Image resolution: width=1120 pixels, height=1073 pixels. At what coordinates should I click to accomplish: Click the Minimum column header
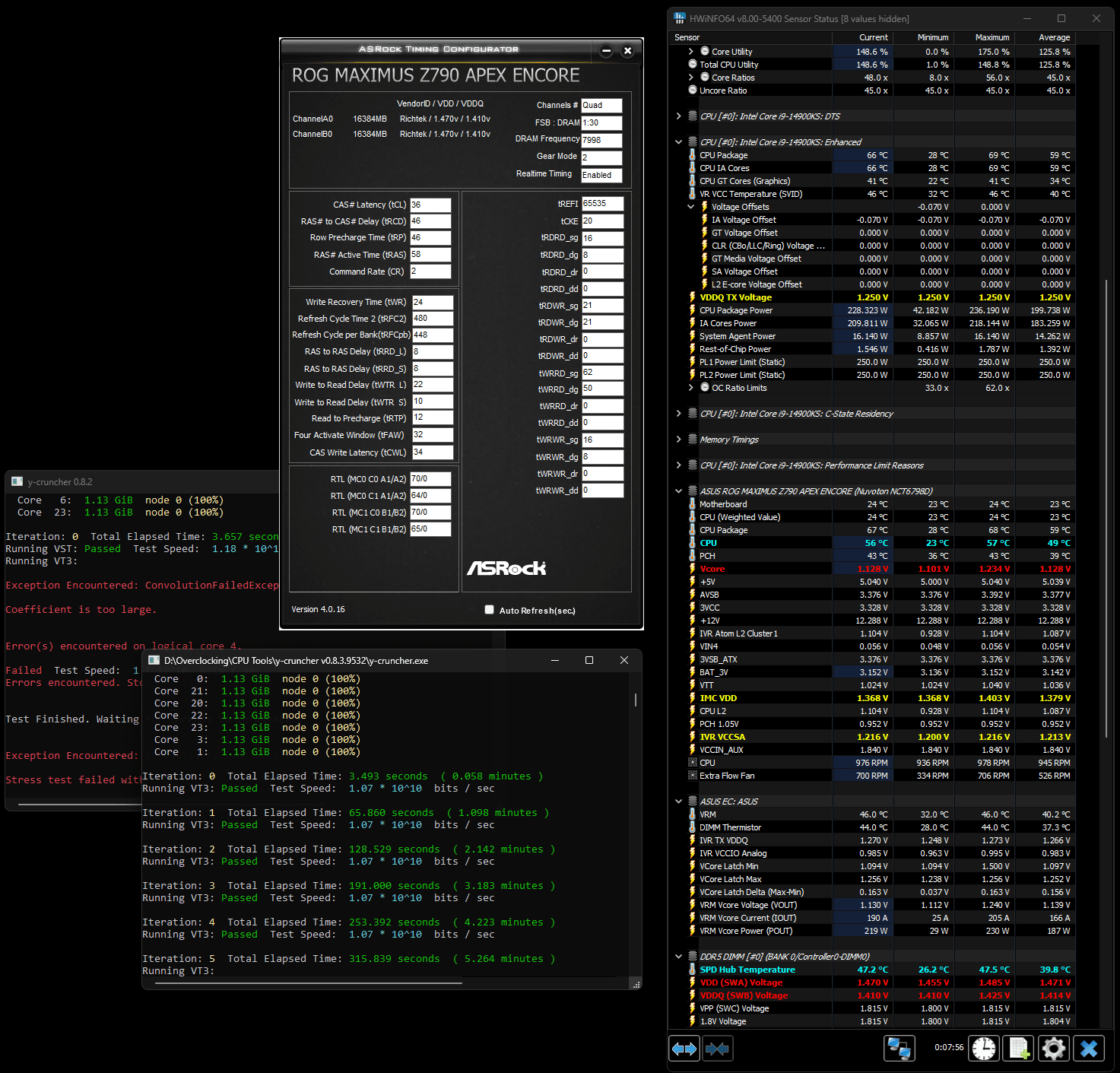tap(922, 37)
